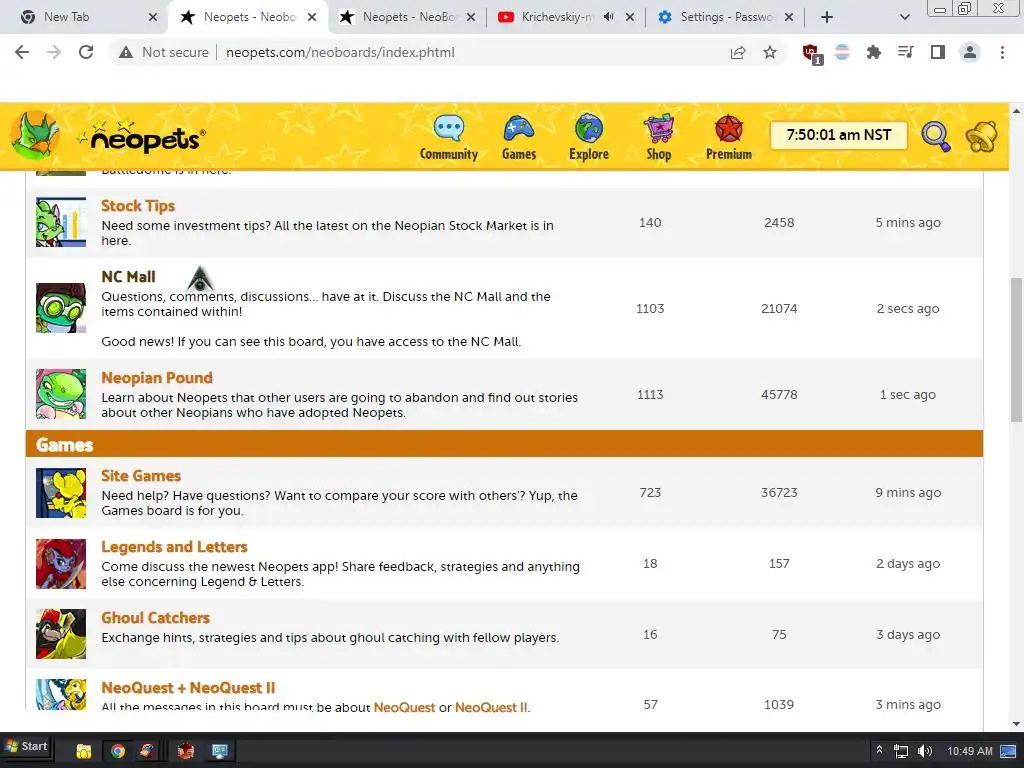Click the page vertical scrollbar thumb
Viewport: 1024px width, 768px height.
click(x=1016, y=349)
